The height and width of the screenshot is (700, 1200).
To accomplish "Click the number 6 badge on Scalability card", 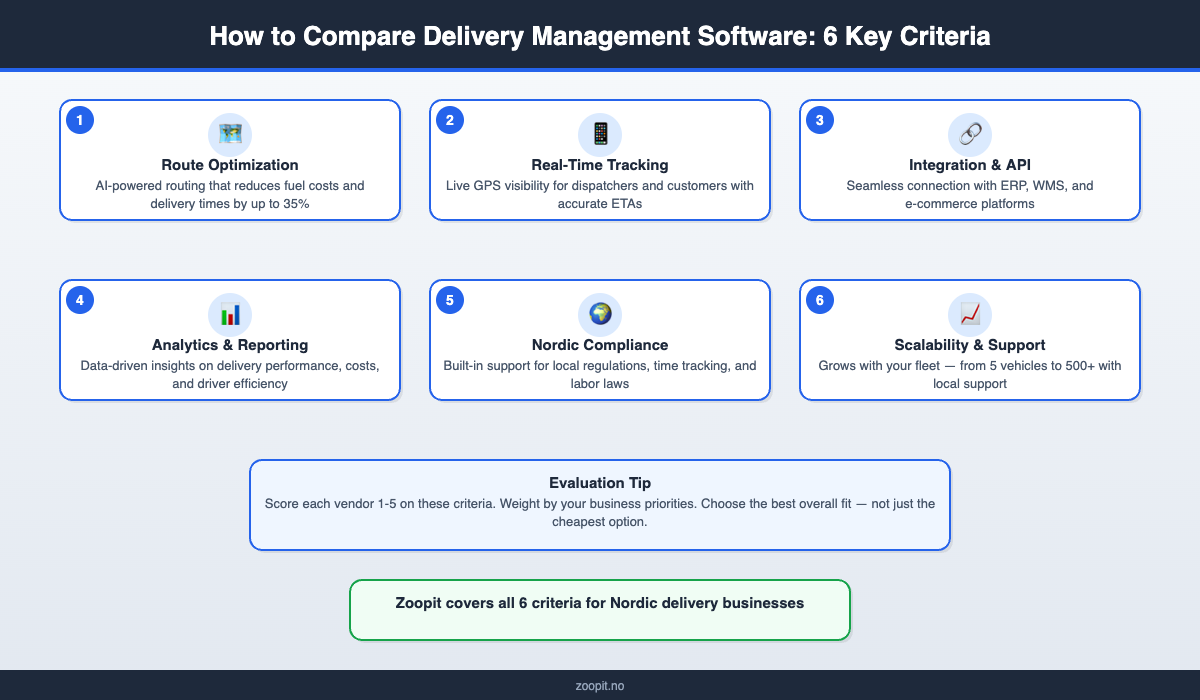I will (x=820, y=299).
